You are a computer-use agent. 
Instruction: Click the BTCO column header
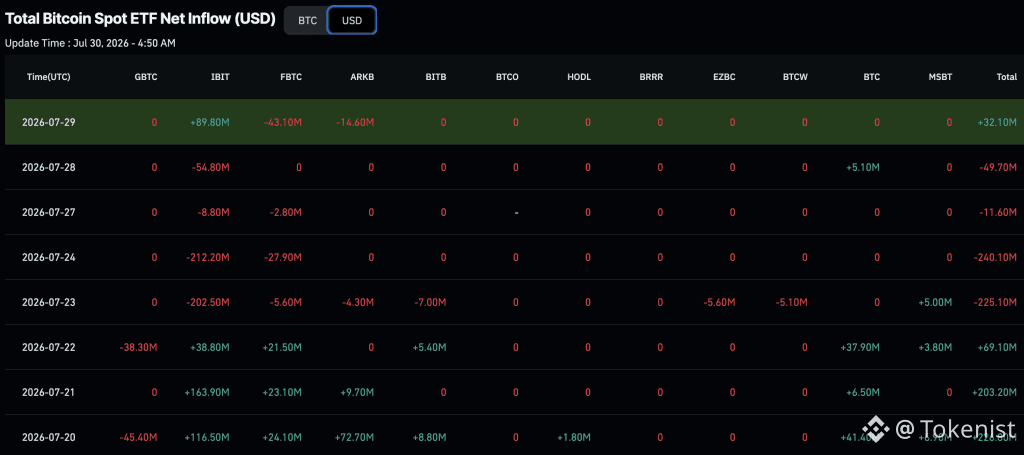coord(507,77)
